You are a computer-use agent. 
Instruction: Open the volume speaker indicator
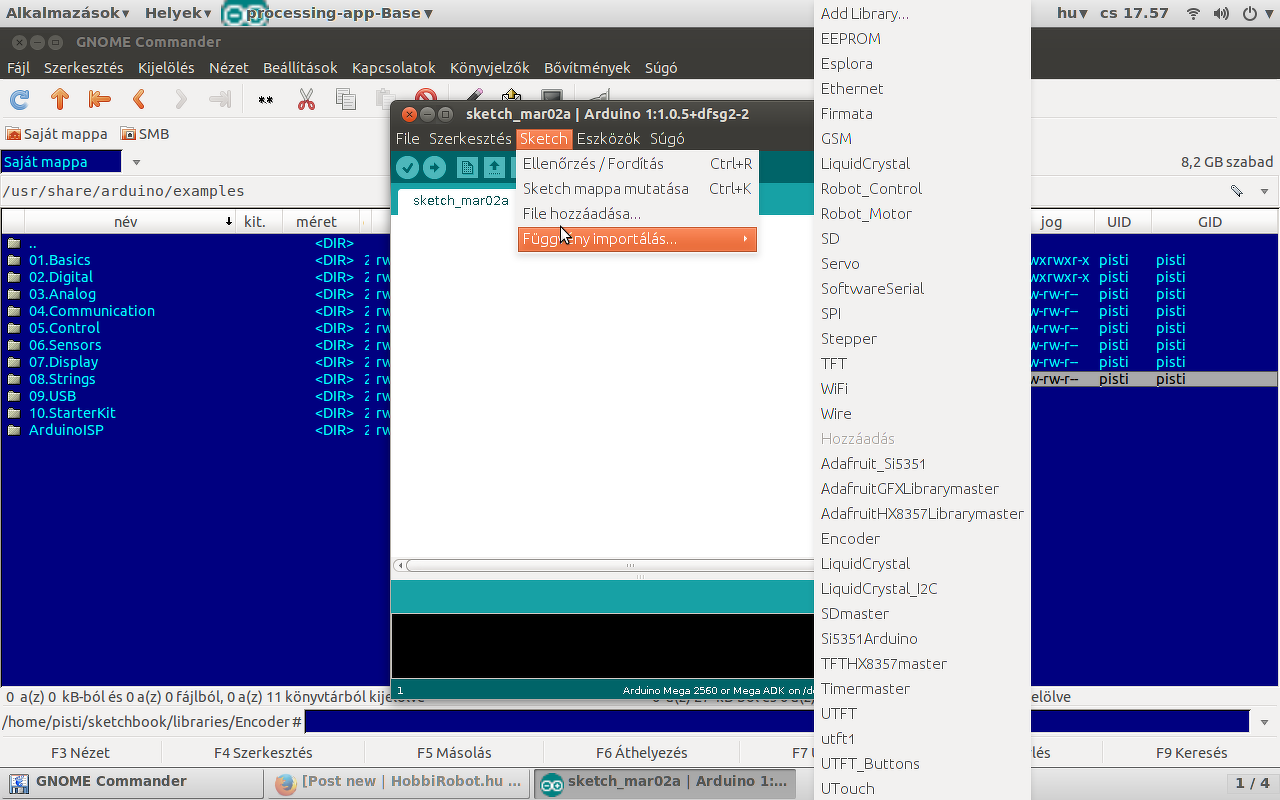1221,13
